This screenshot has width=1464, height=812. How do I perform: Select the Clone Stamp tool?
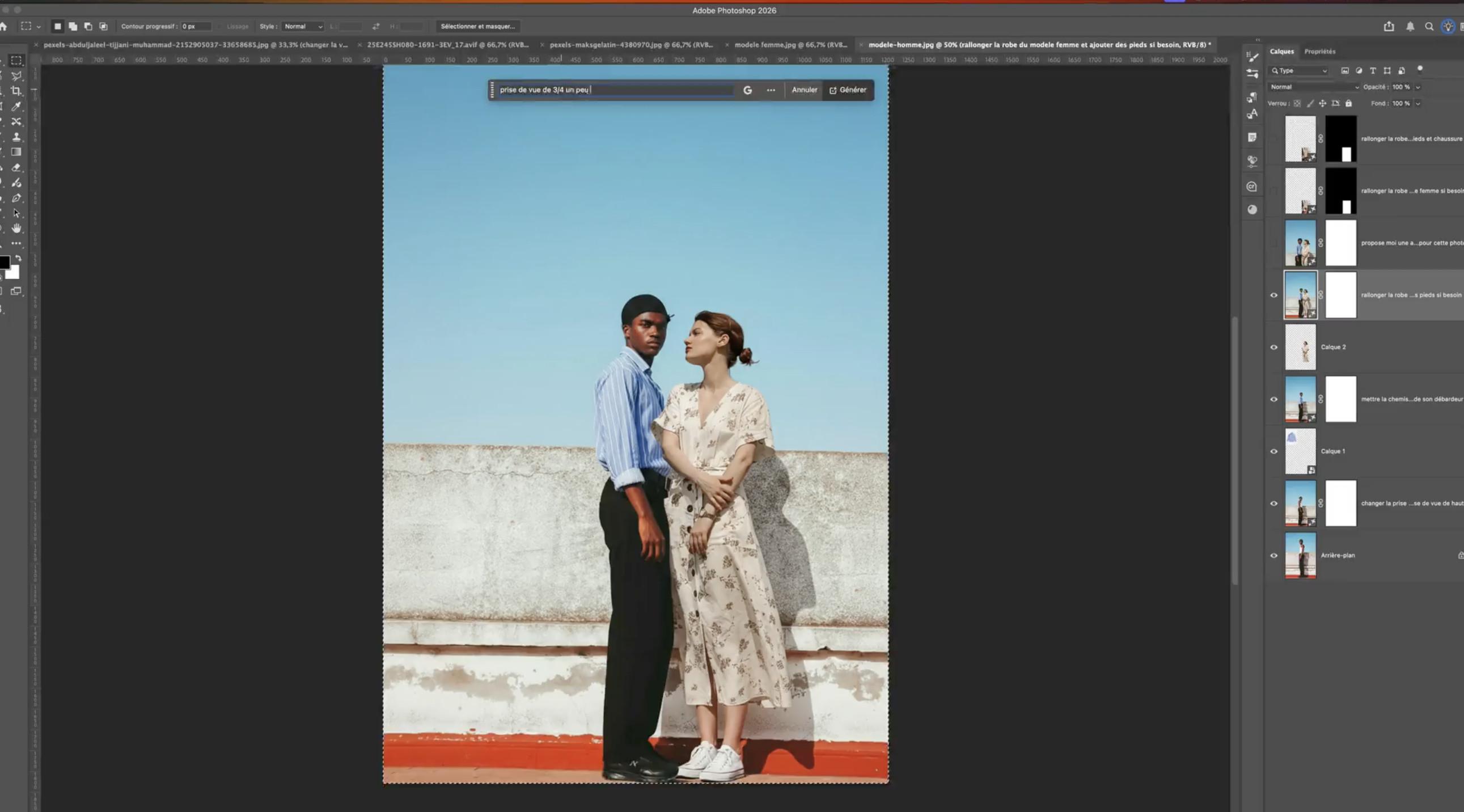click(16, 137)
